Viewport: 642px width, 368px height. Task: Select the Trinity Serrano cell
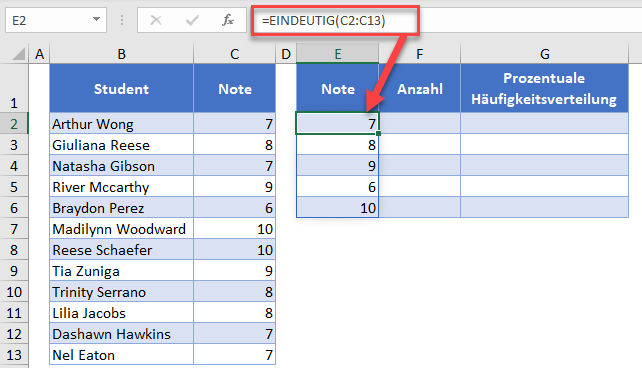[x=121, y=292]
